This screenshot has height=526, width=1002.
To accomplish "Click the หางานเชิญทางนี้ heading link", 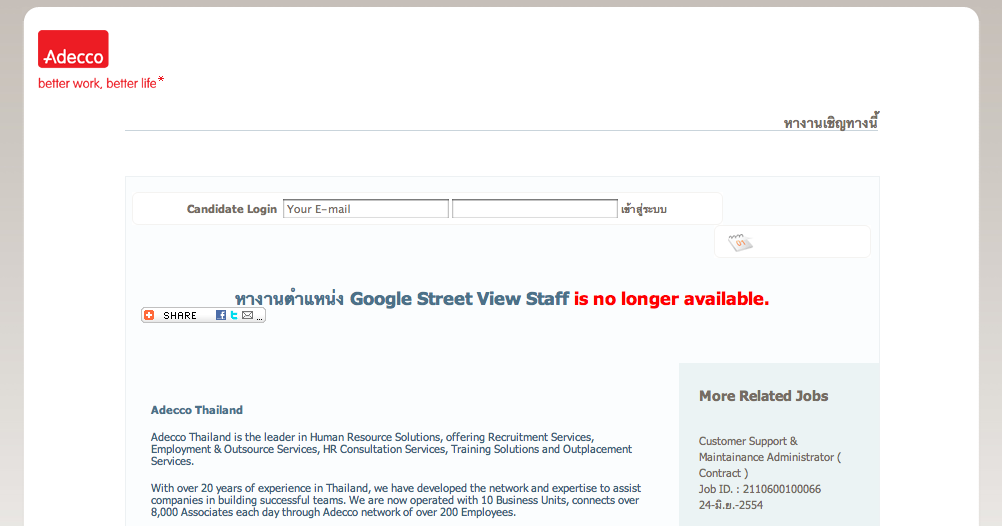I will click(831, 122).
